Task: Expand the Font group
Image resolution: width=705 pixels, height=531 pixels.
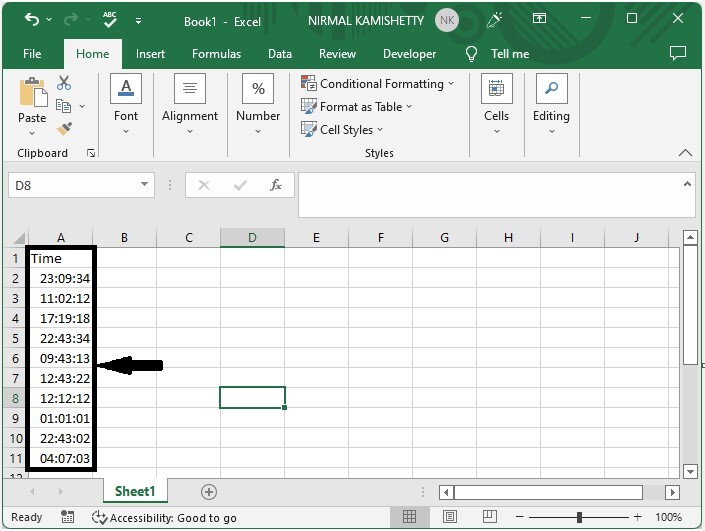Action: 126,104
